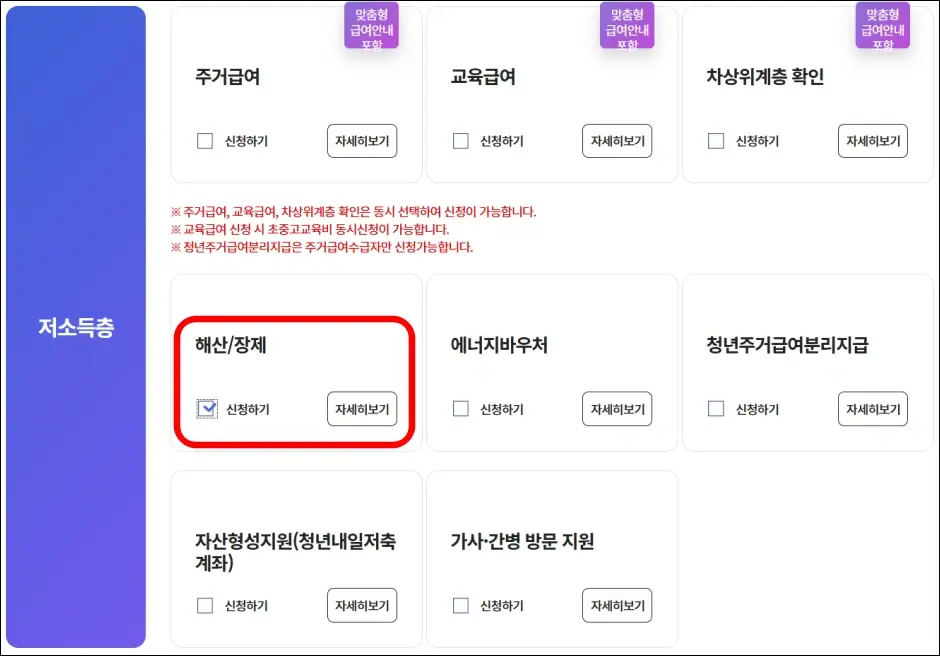Click the 맞춤형 급여안내 badge on 교육급여
Viewport: 940px width, 656px height.
point(627,26)
